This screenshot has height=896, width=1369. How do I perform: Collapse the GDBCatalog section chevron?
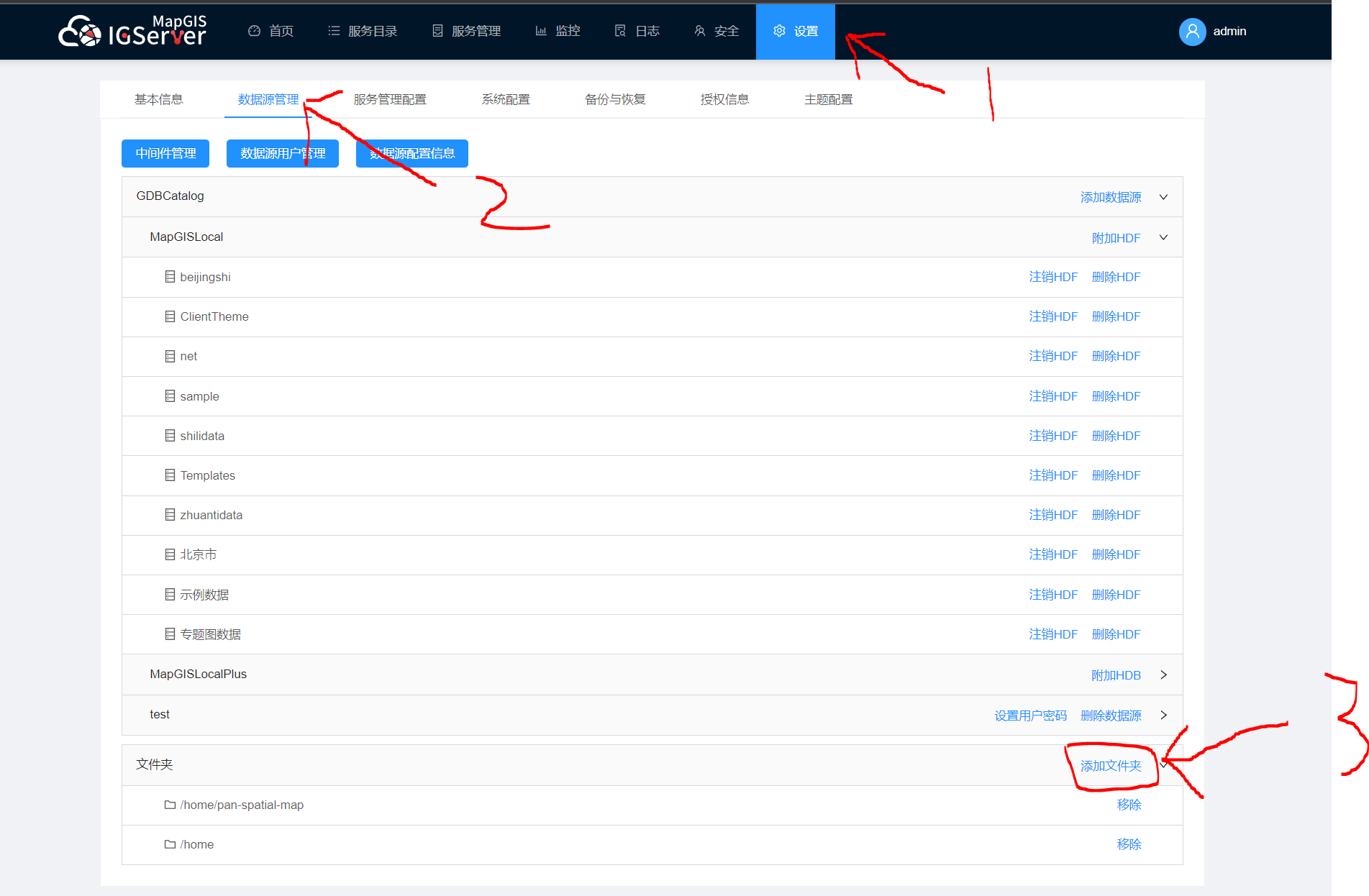coord(1163,197)
